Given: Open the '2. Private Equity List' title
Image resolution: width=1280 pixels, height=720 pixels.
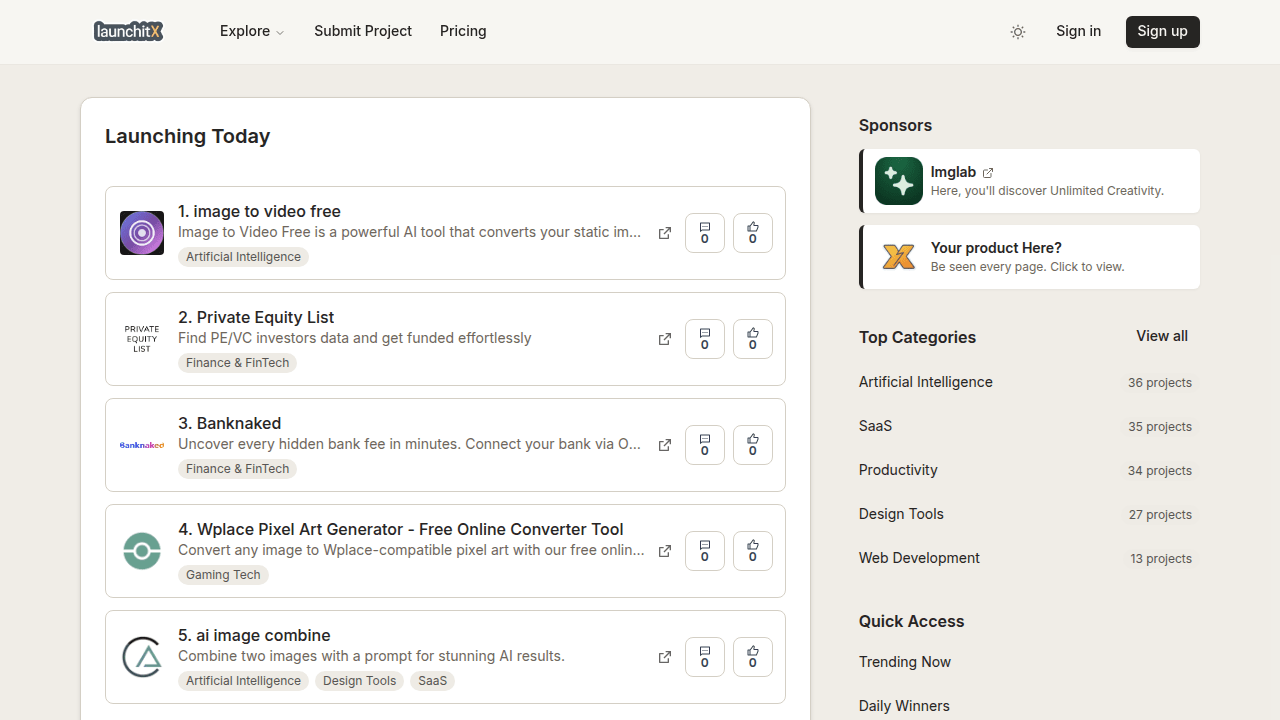Looking at the screenshot, I should click(256, 317).
